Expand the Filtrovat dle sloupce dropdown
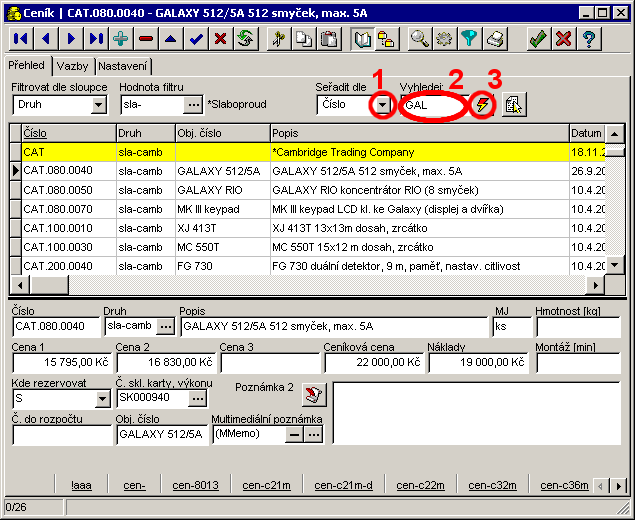The width and height of the screenshot is (635, 520). coord(98,104)
